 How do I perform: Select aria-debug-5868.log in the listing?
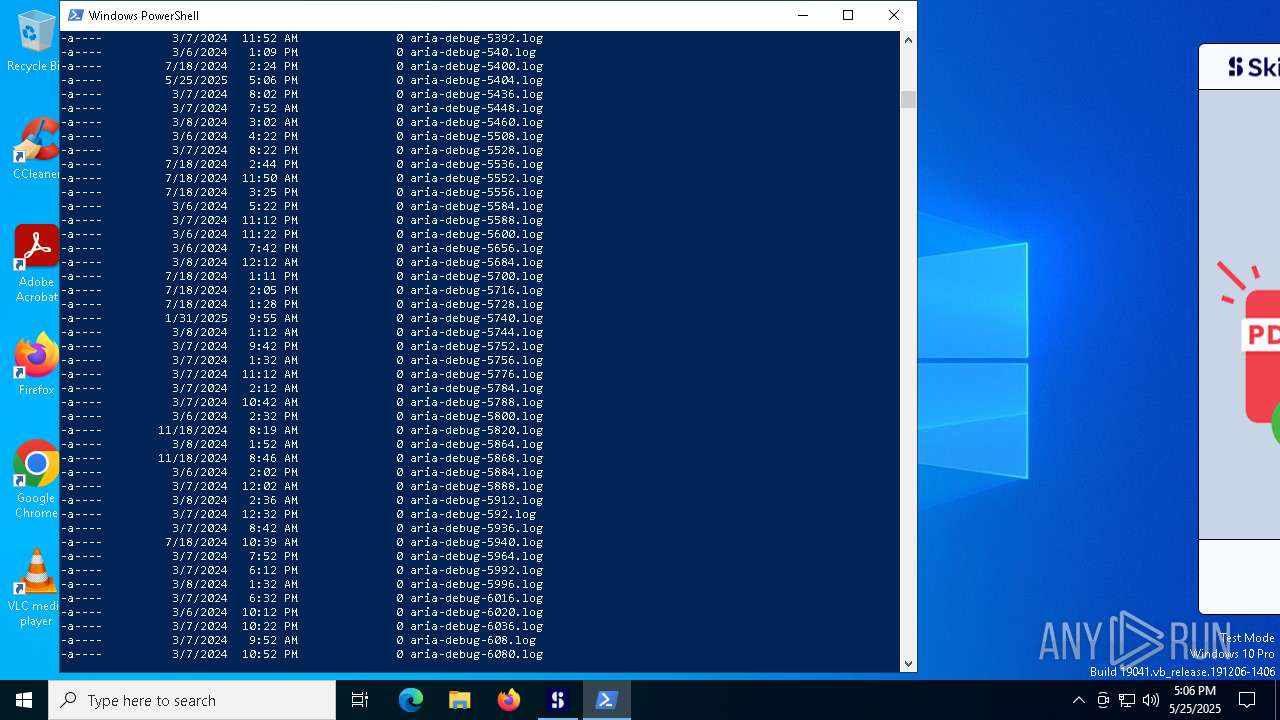(x=476, y=458)
